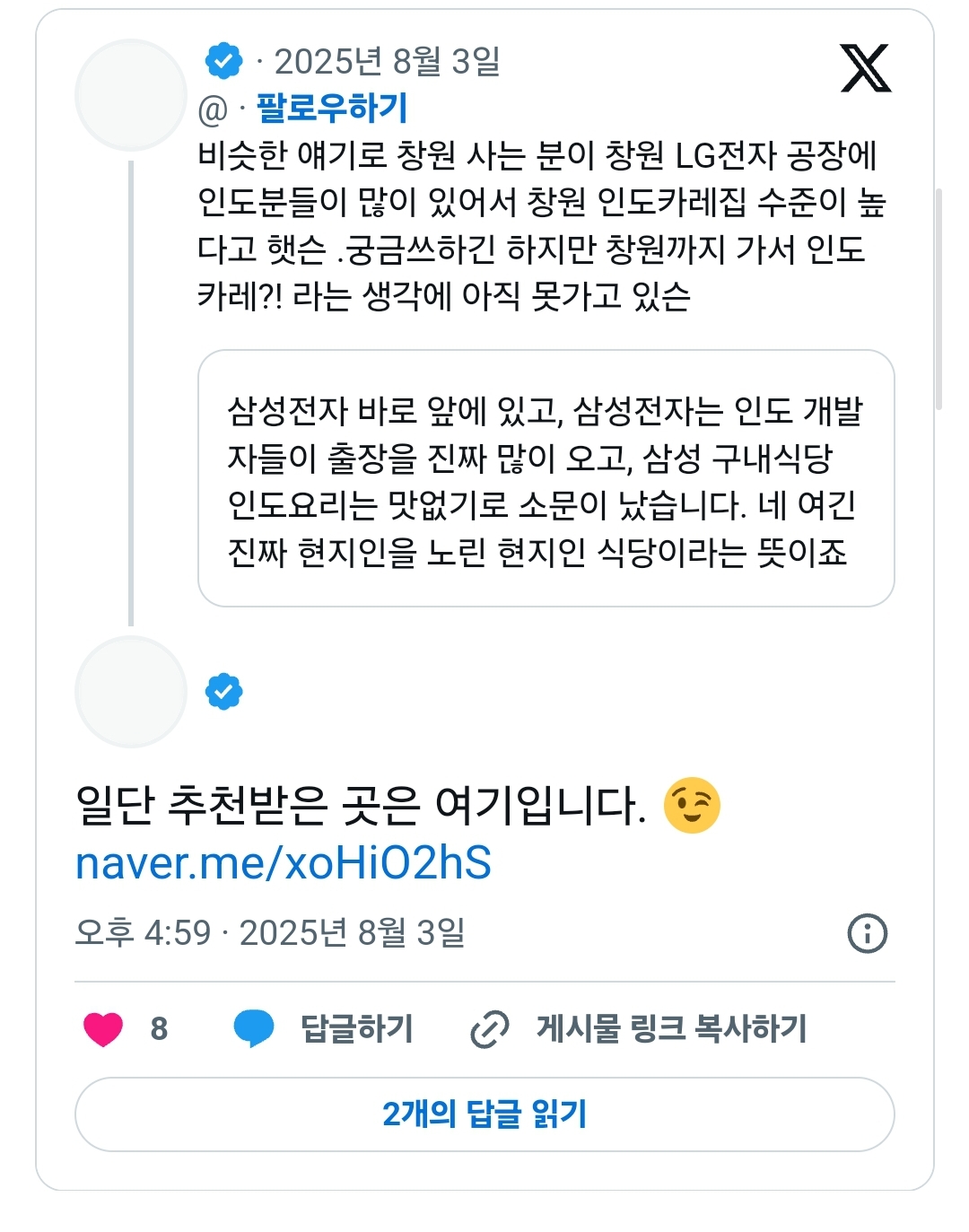The width and height of the screenshot is (969, 1232).
Task: Click the 답글하기 reply label
Action: coord(356,1028)
